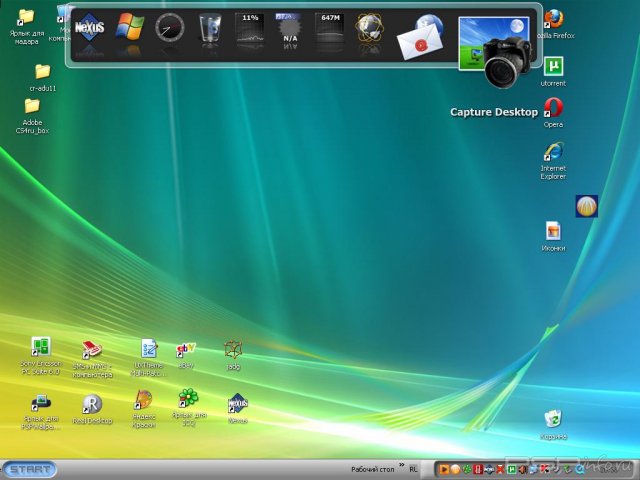Click the START button on taskbar

tap(29, 469)
